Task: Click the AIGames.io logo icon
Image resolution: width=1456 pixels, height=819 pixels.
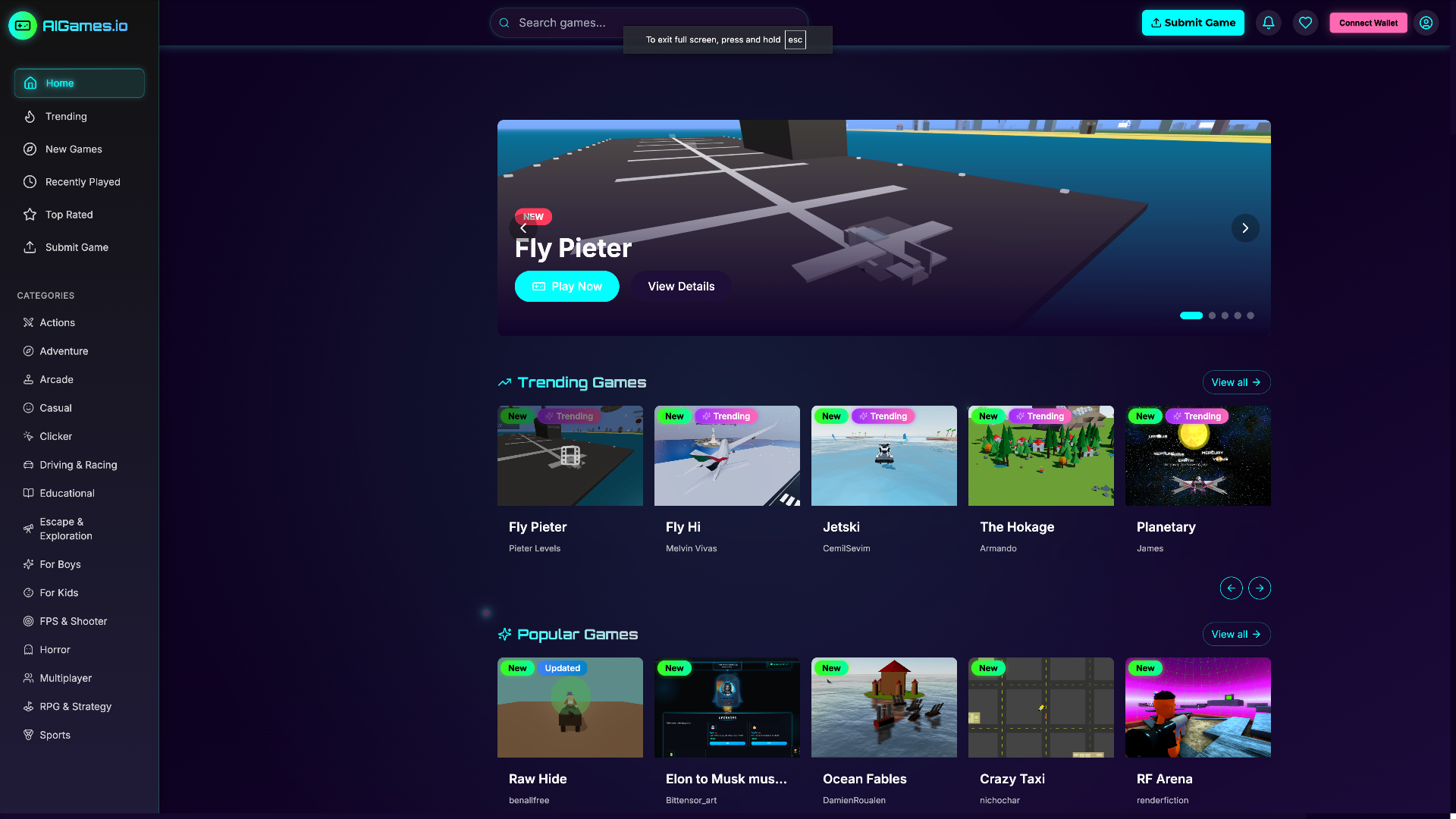Action: (x=23, y=26)
